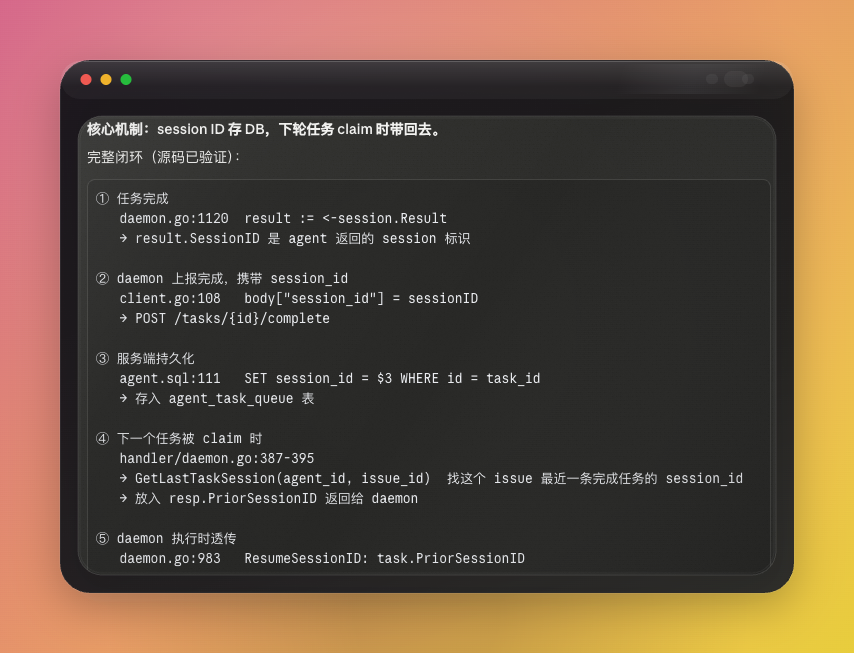This screenshot has height=653, width=854.
Task: Click the circled step ② marker
Action: pyautogui.click(x=103, y=278)
